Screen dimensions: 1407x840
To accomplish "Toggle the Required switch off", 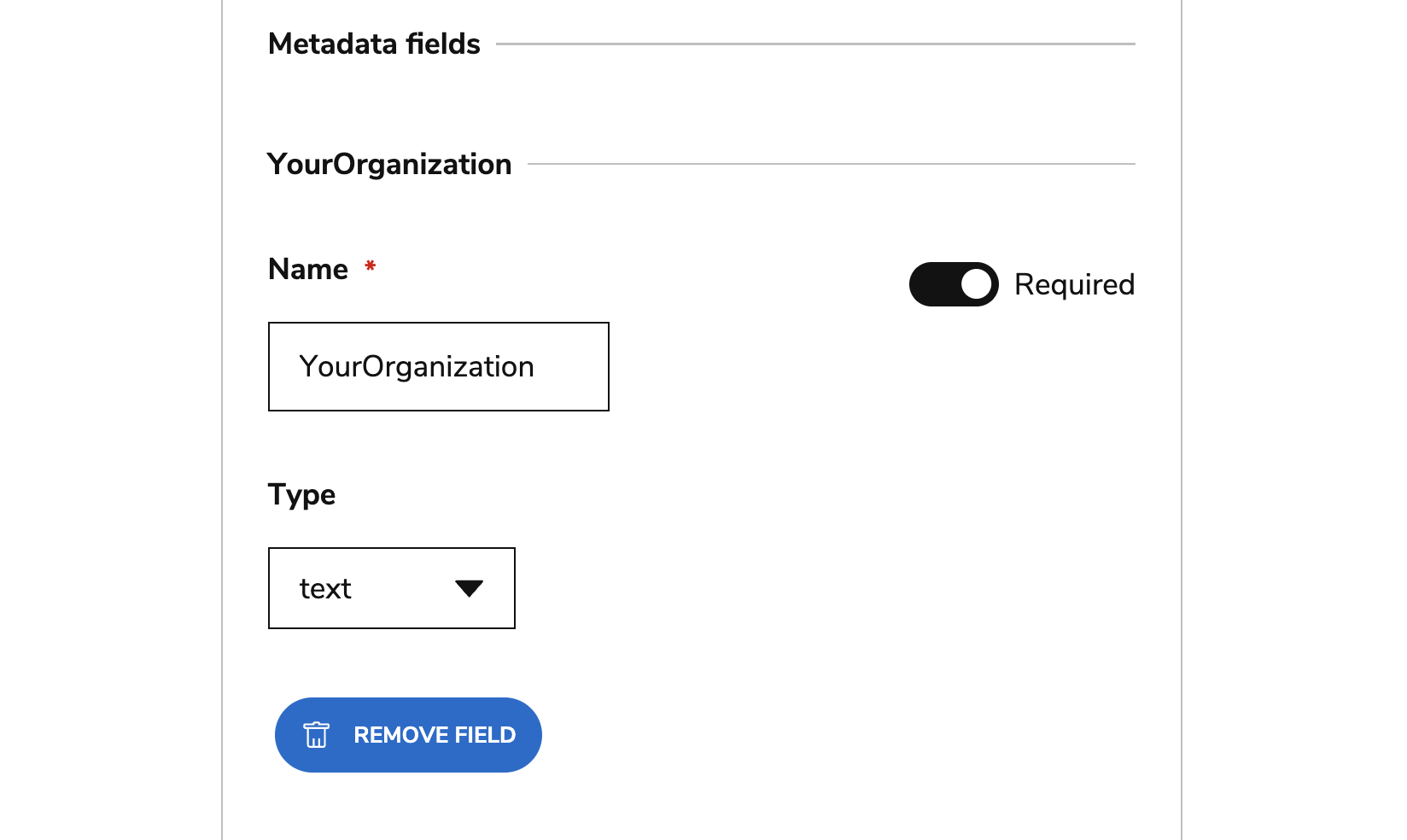I will tap(953, 284).
